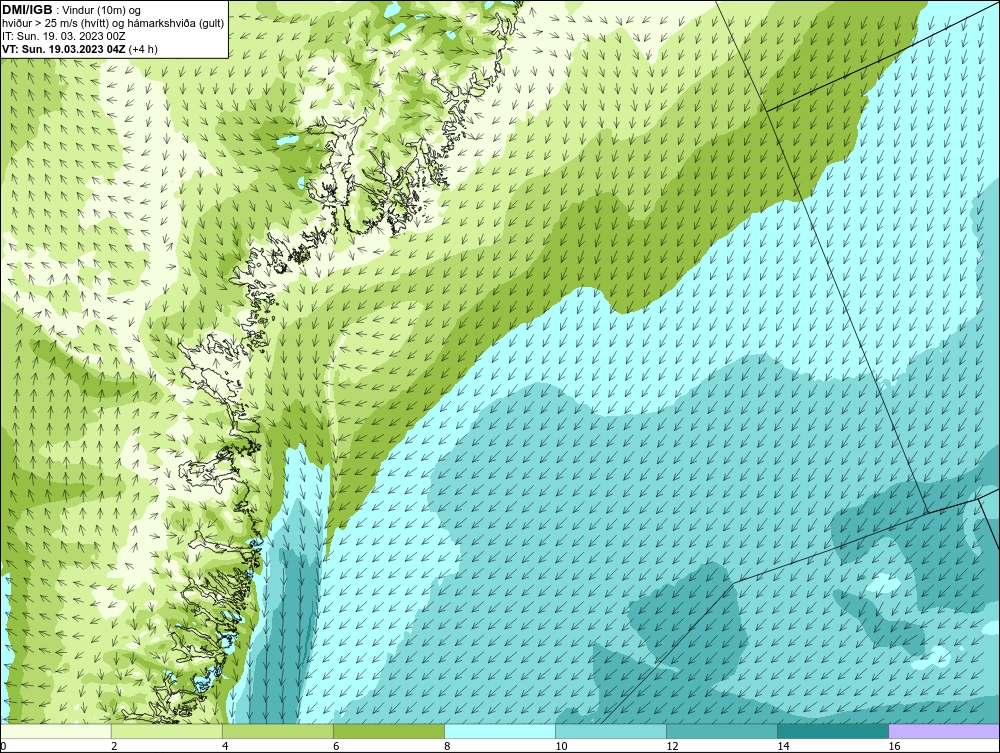This screenshot has width=1000, height=753.
Task: Click the 12–14 m/s teal legend swatch
Action: point(722,731)
